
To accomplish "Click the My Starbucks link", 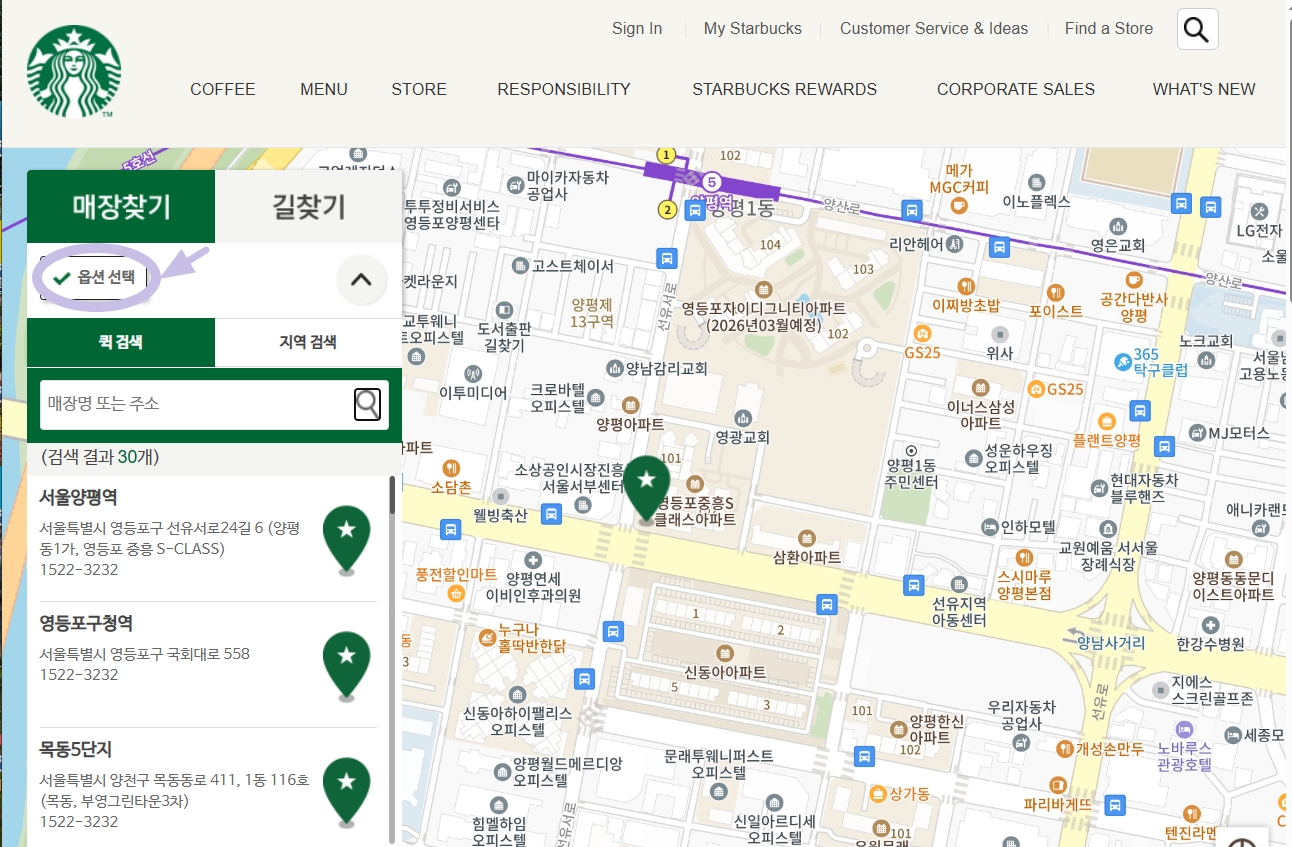I will pyautogui.click(x=753, y=28).
